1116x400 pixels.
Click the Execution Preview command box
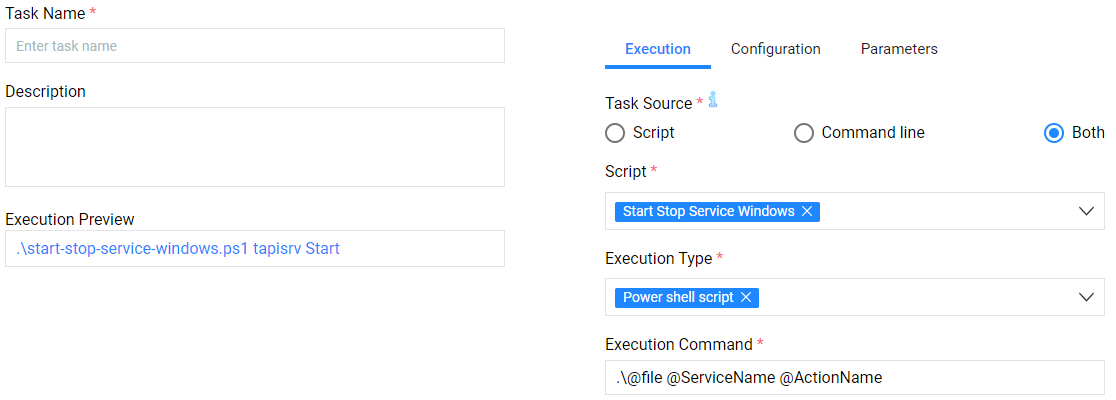pos(255,249)
